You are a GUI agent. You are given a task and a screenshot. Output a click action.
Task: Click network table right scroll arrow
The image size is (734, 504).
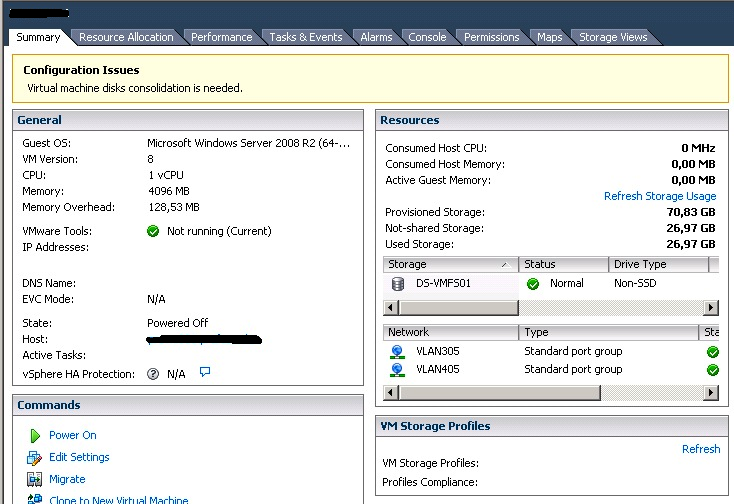point(711,393)
